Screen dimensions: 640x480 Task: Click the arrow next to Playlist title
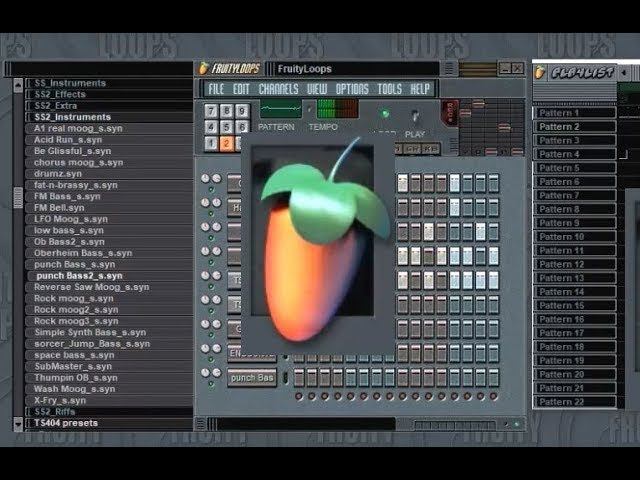pyautogui.click(x=624, y=73)
